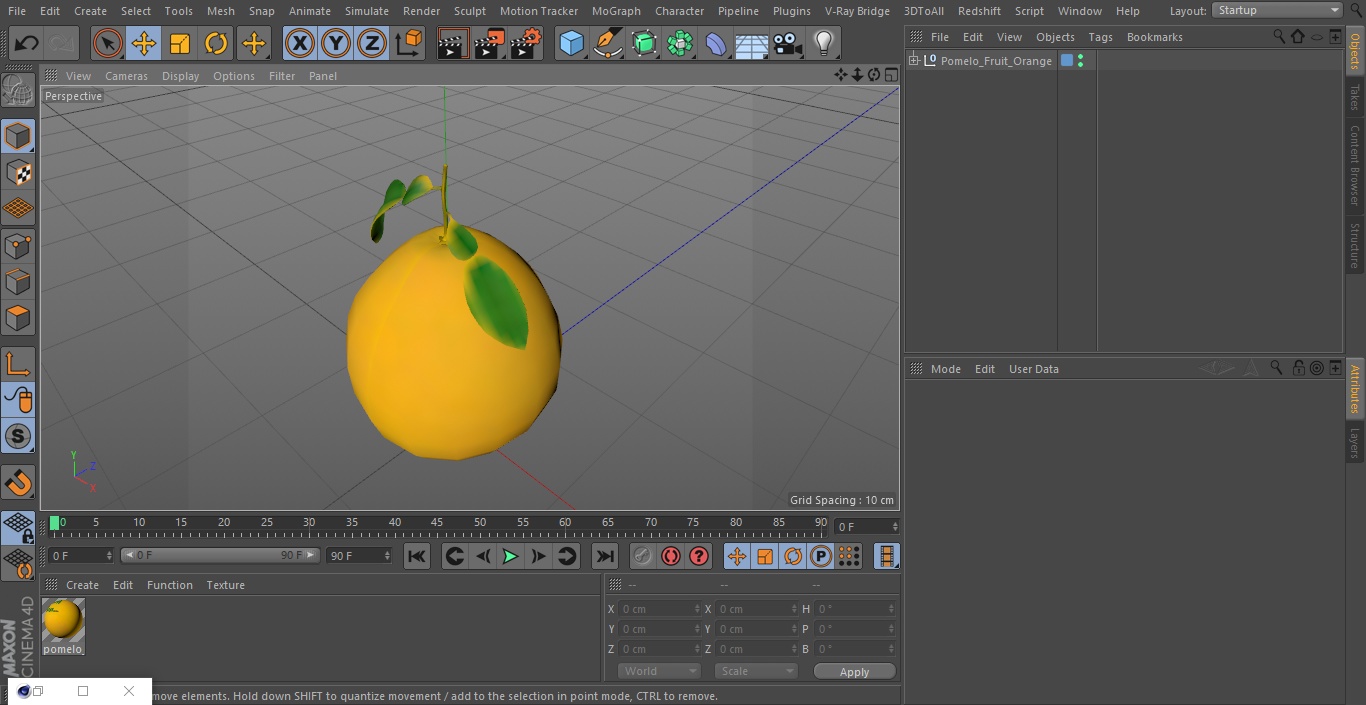Image resolution: width=1366 pixels, height=705 pixels.
Task: Add a Cube primitive object
Action: click(571, 44)
